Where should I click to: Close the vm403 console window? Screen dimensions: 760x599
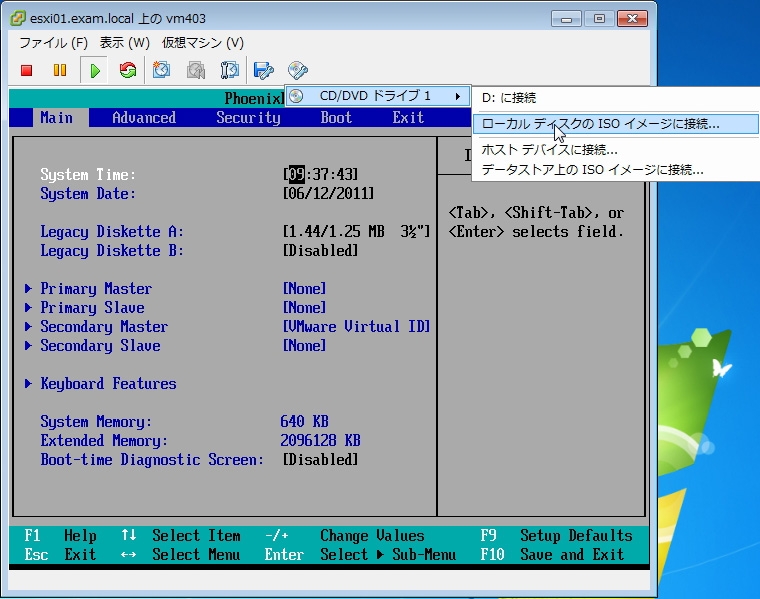(x=633, y=19)
